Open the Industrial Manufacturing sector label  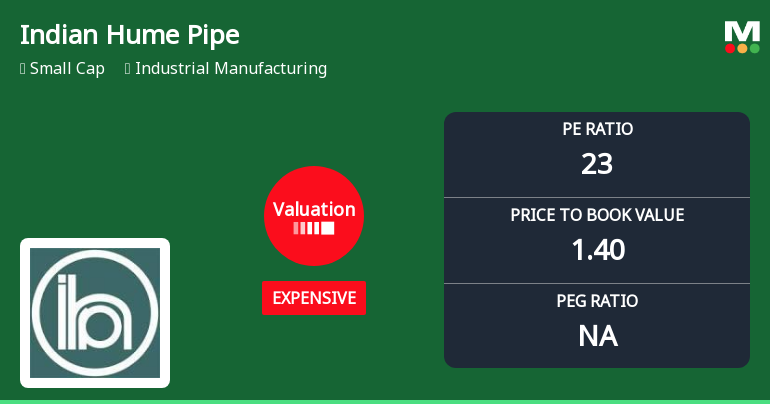pyautogui.click(x=231, y=68)
